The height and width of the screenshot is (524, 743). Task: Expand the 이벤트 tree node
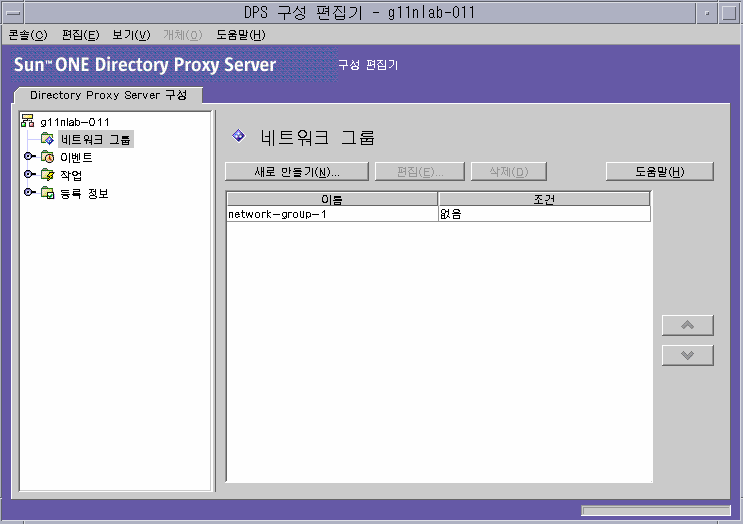pyautogui.click(x=29, y=156)
